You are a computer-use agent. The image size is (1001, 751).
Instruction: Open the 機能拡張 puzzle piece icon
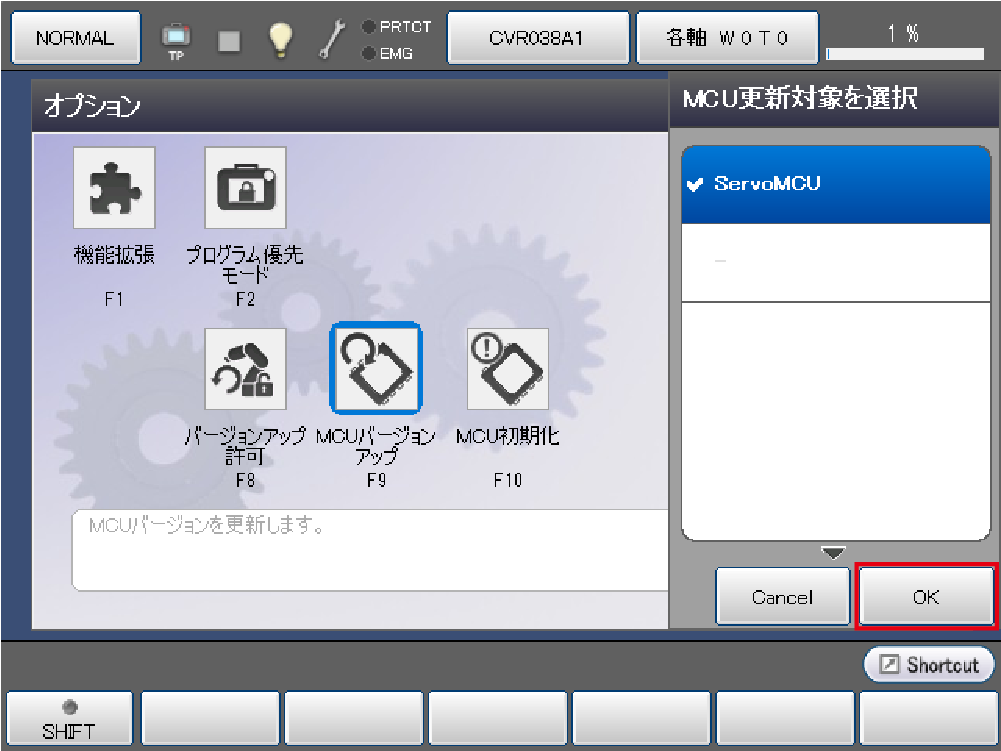[x=114, y=188]
